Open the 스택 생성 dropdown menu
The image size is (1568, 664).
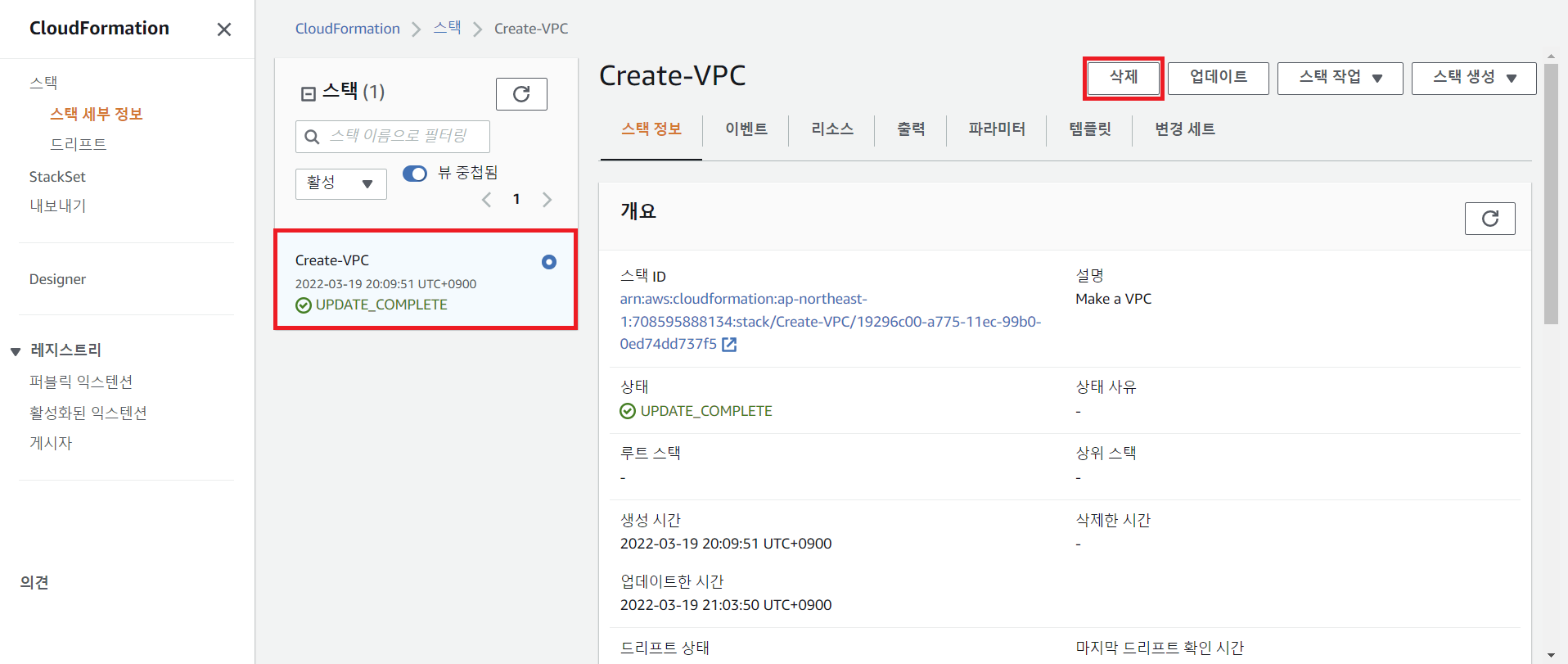pos(1474,79)
